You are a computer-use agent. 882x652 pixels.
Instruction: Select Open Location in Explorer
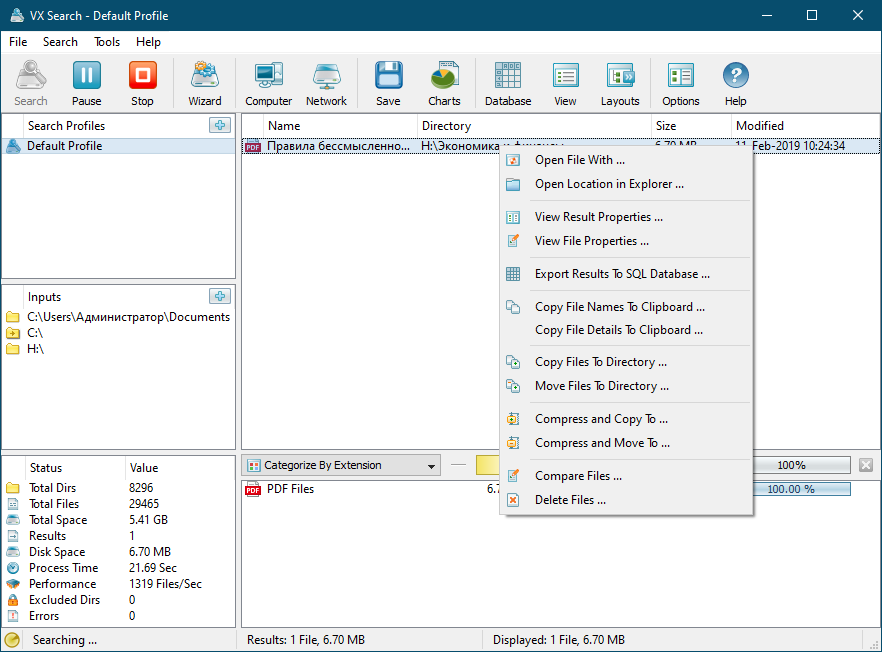click(x=626, y=184)
